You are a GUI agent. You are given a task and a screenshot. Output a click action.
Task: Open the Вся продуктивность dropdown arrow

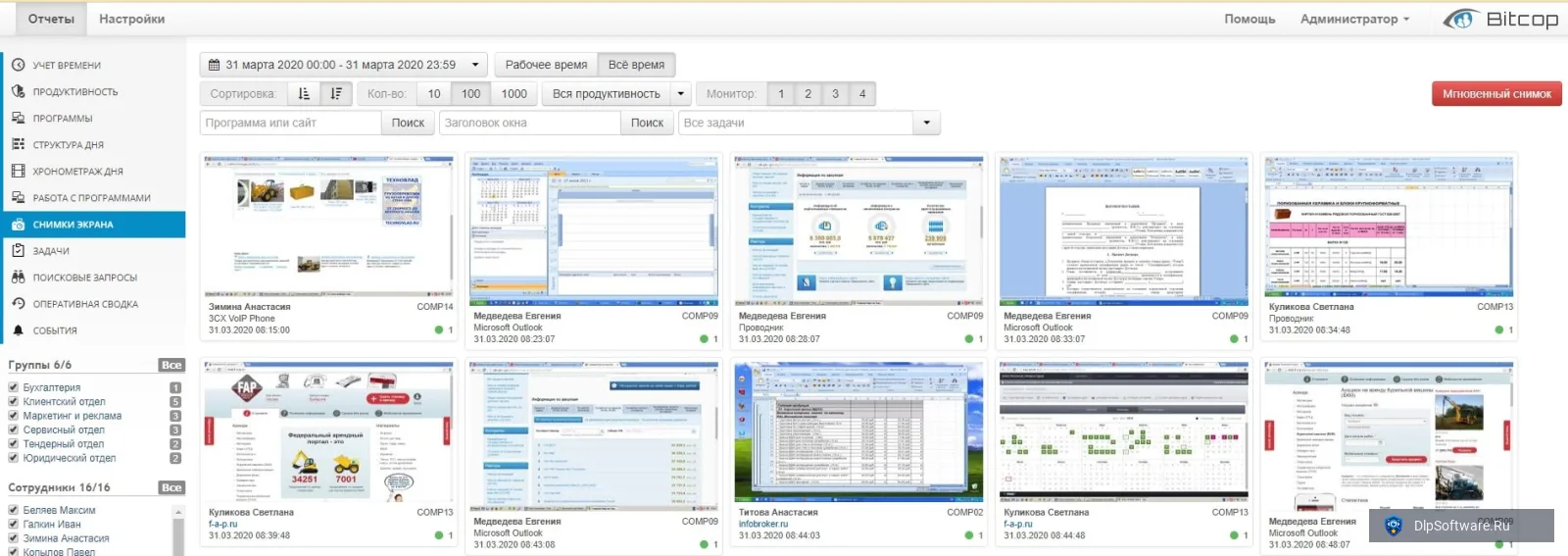[x=681, y=94]
